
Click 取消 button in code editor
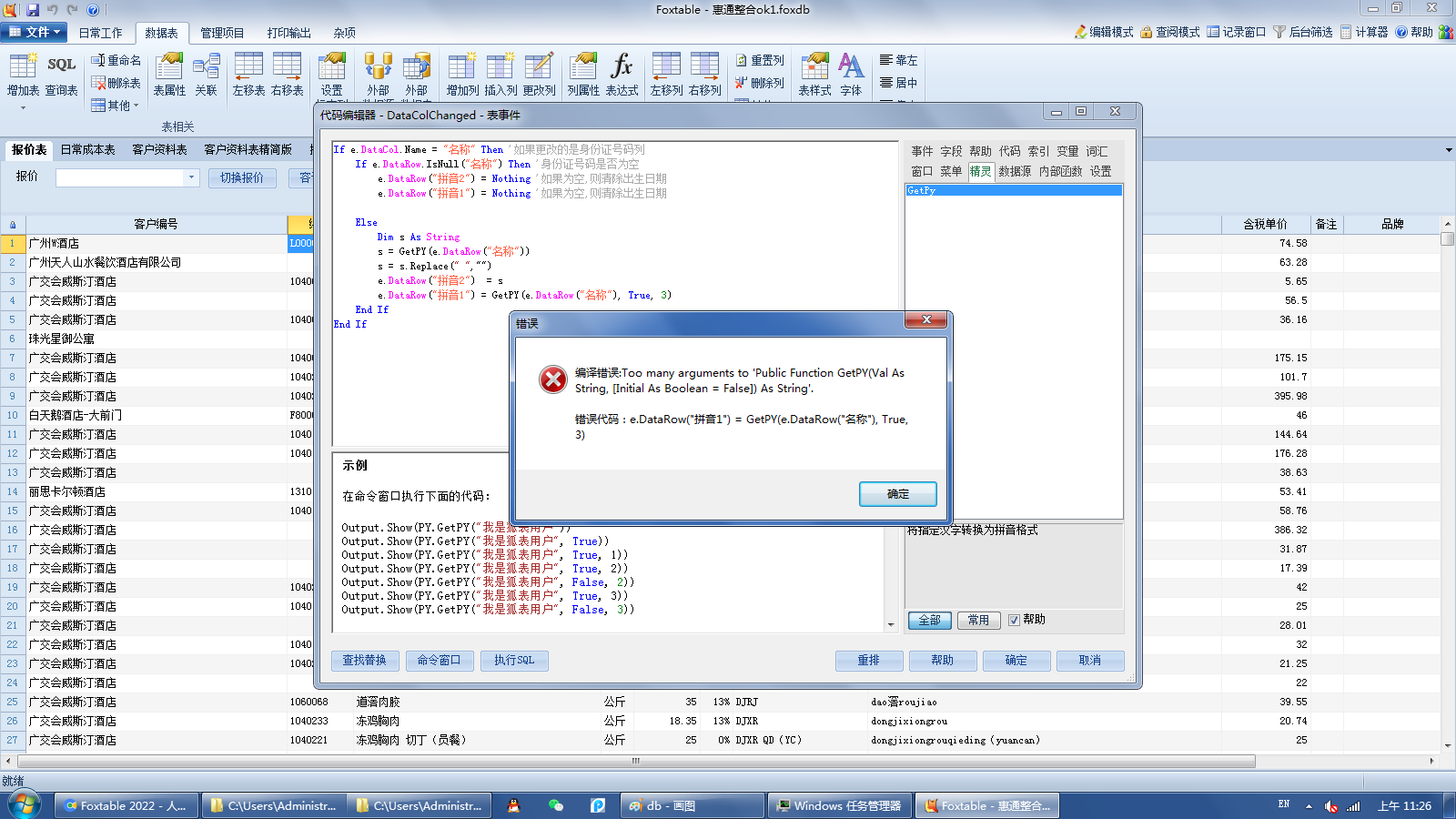coord(1090,661)
